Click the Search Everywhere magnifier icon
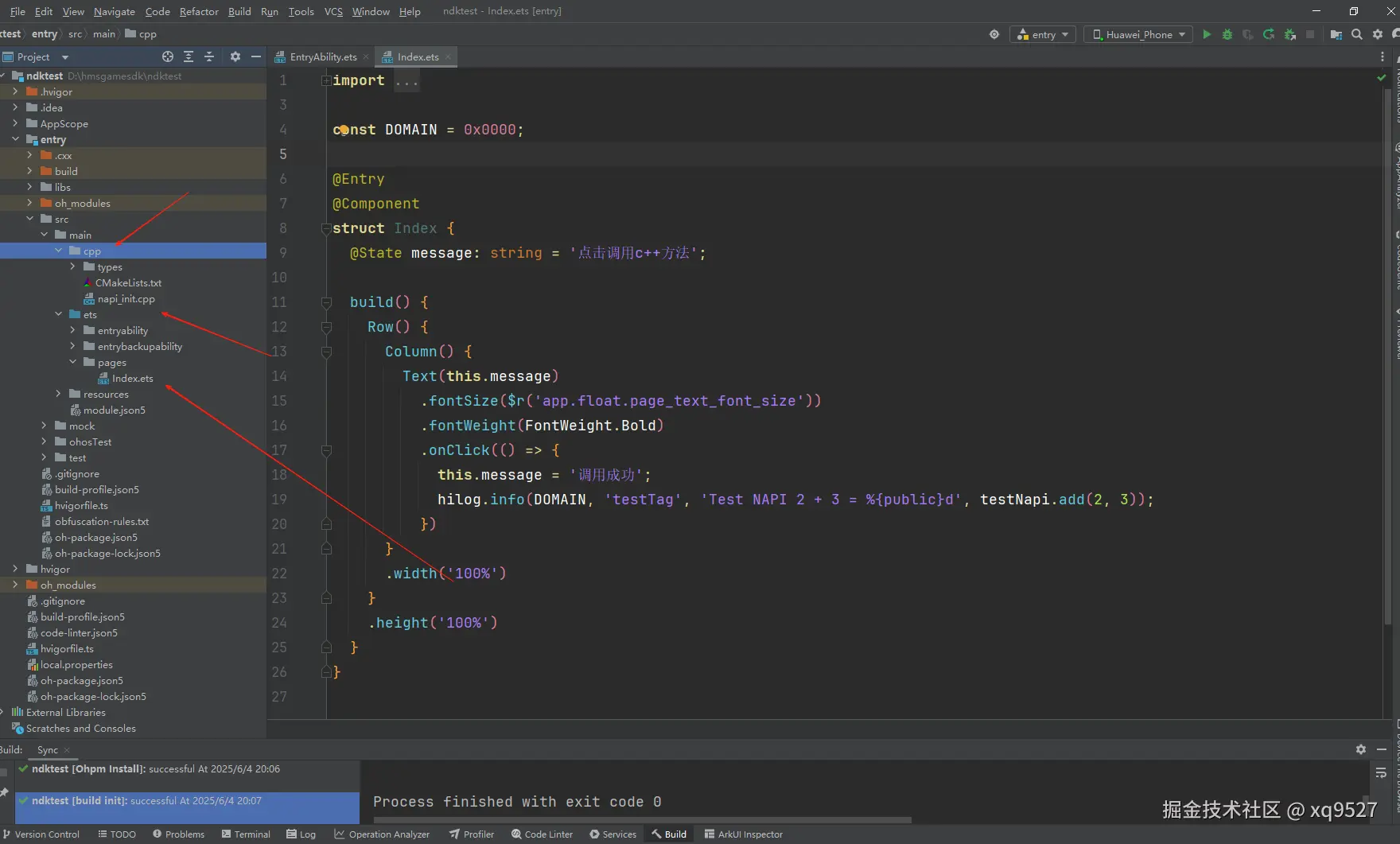 [x=1357, y=34]
